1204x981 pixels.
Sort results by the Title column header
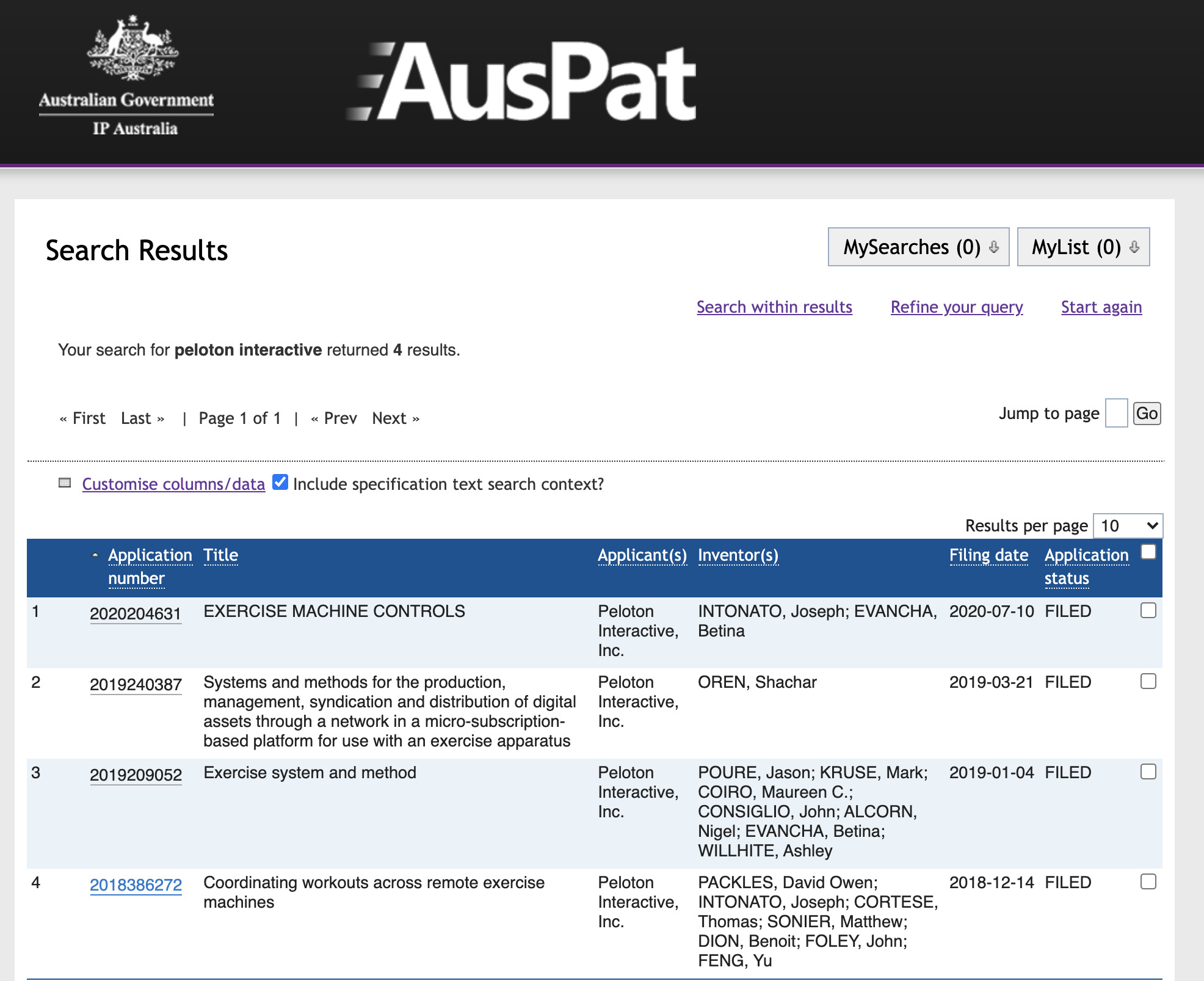tap(220, 555)
